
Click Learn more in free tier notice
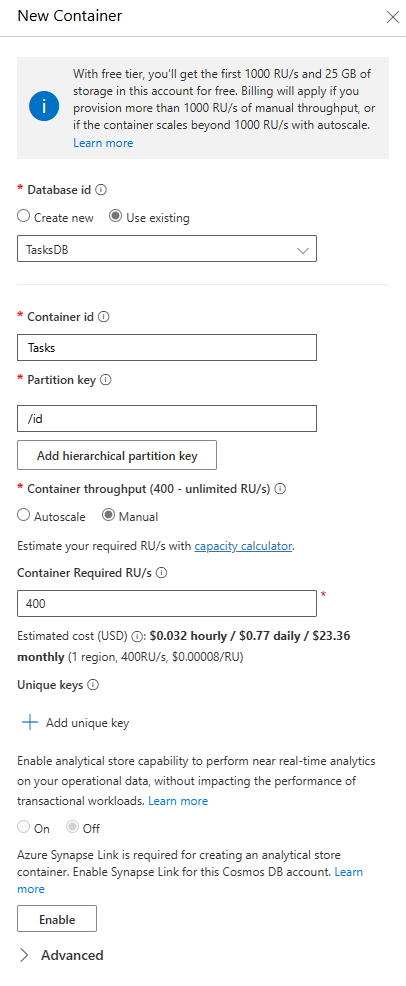tap(103, 143)
